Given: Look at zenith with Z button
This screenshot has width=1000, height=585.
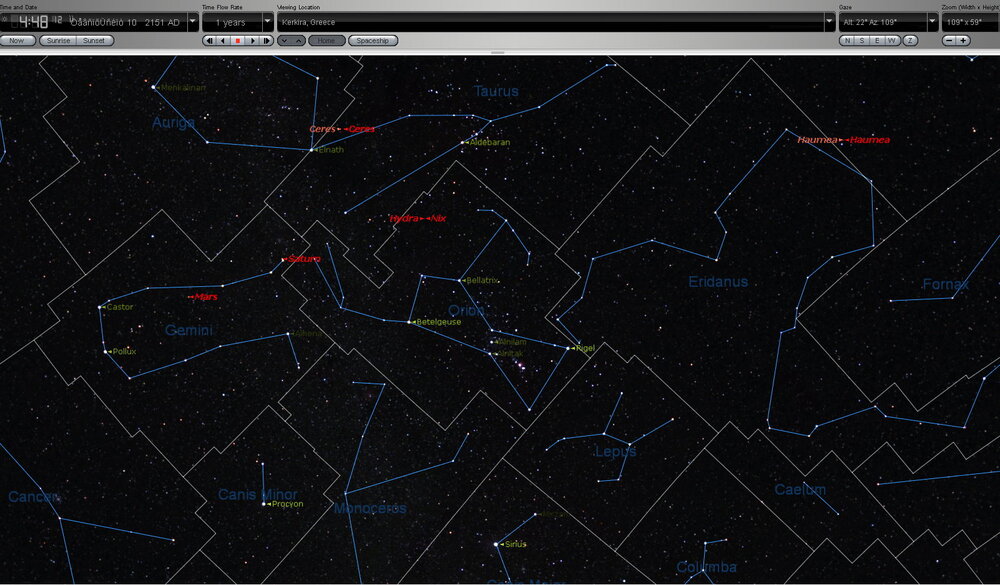Looking at the screenshot, I should point(910,41).
